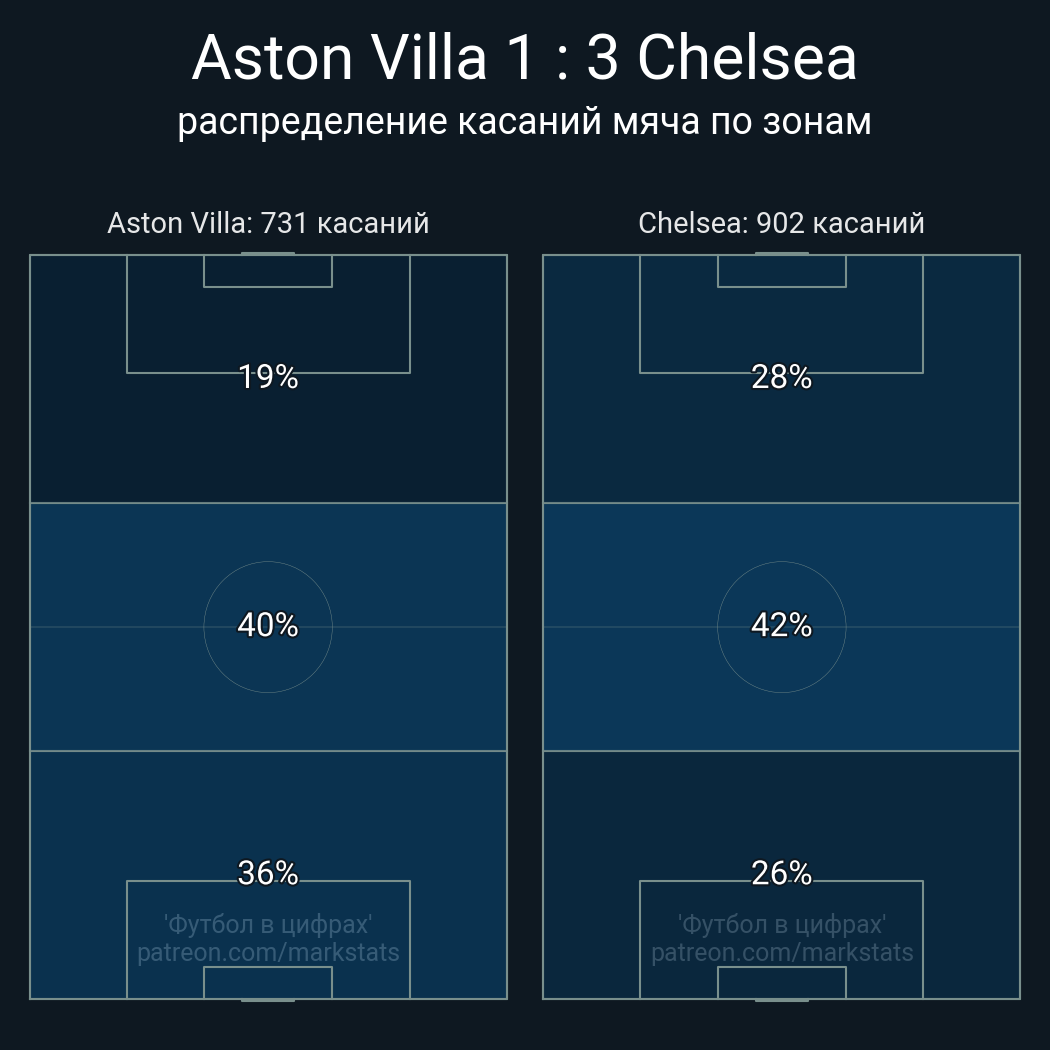The image size is (1050, 1050).
Task: Click Chelsea's 28% attacking third label
Action: [x=781, y=377]
